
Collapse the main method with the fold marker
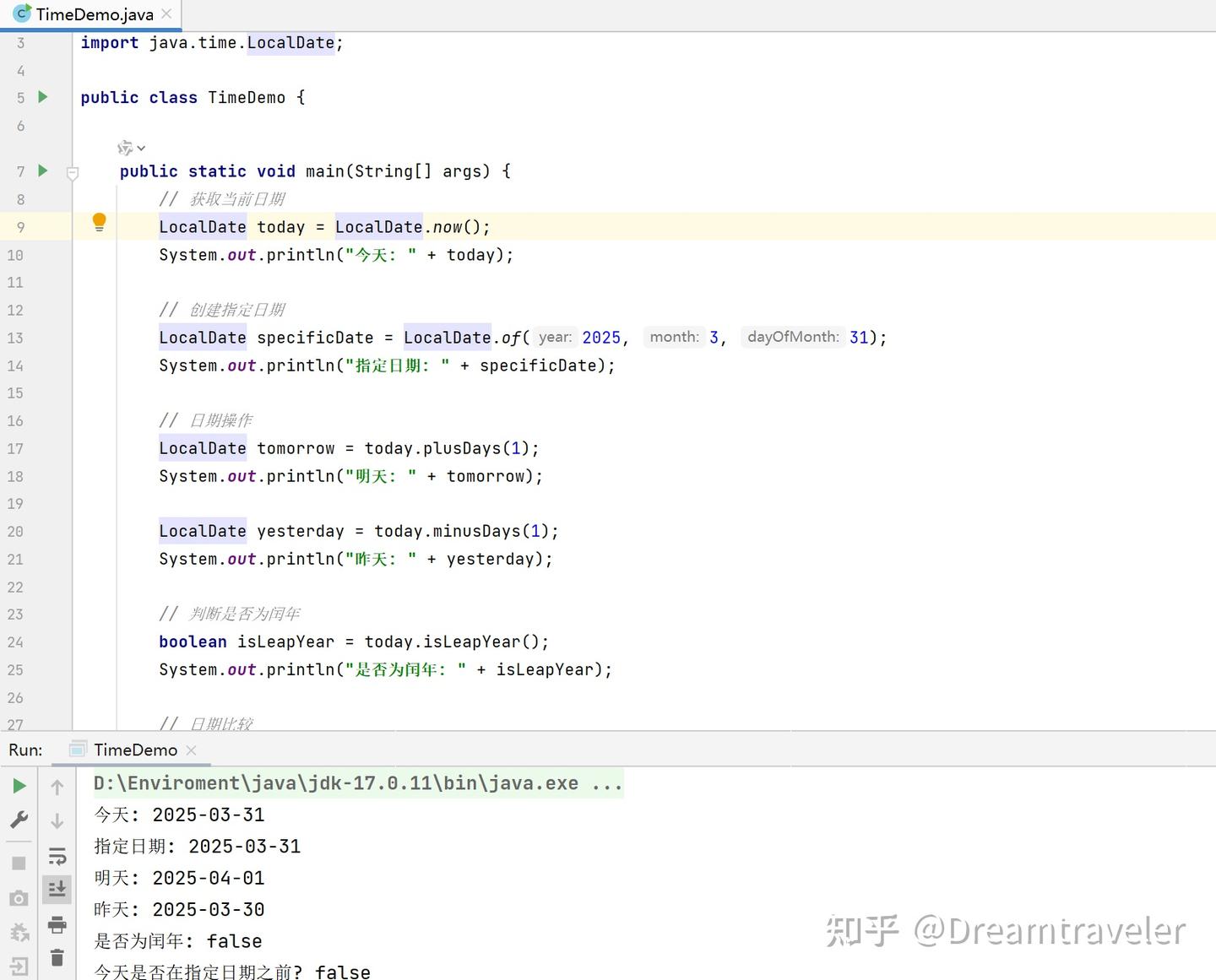[x=73, y=173]
